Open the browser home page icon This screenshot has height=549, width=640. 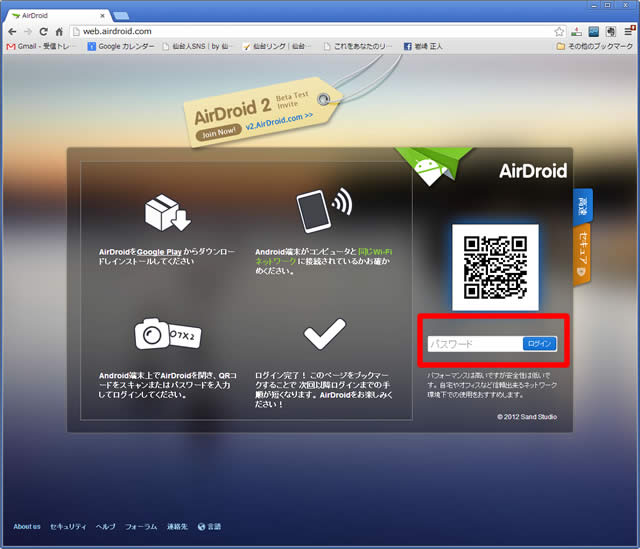[x=59, y=31]
